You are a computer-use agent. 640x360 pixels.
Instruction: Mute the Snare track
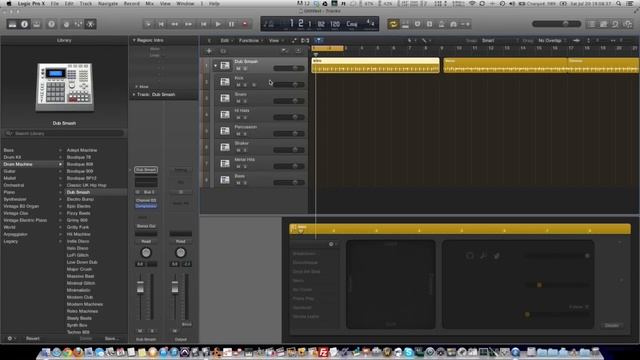tap(238, 101)
